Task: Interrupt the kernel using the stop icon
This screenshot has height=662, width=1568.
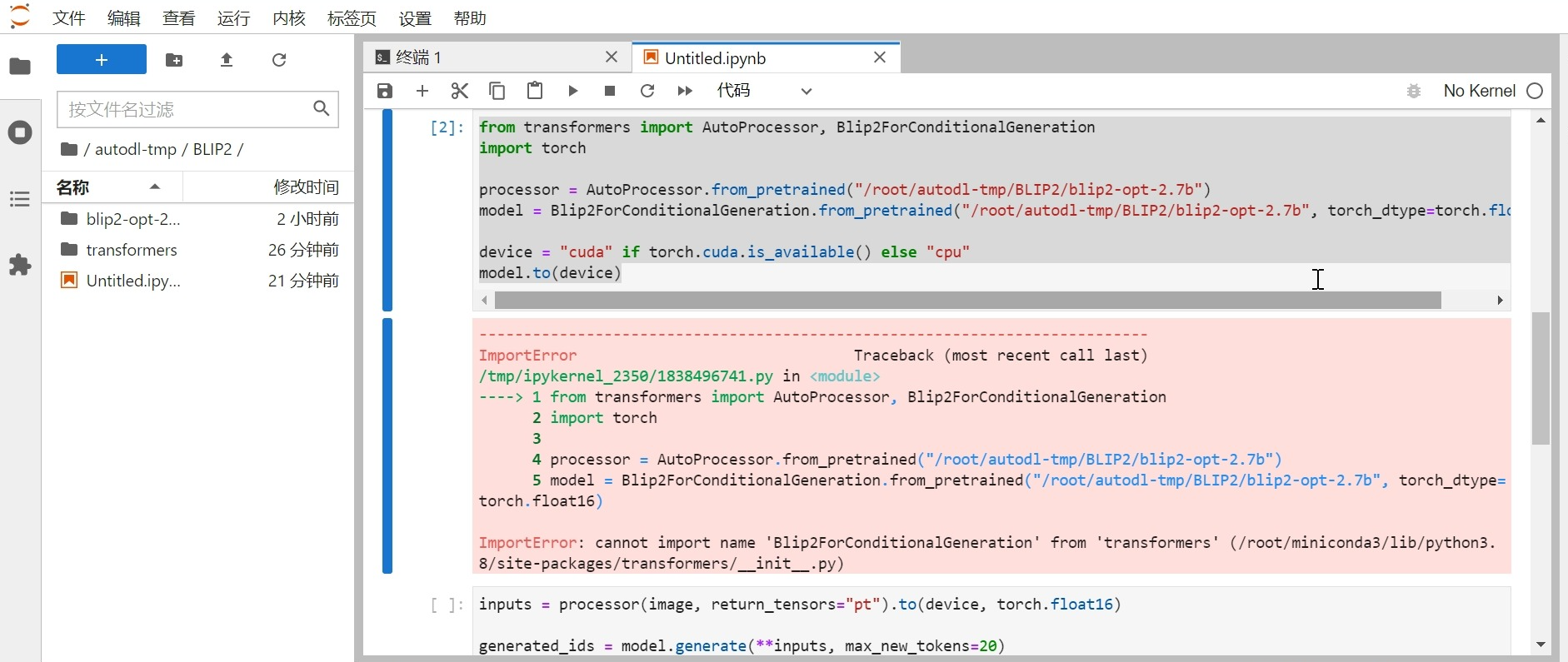Action: pos(610,91)
